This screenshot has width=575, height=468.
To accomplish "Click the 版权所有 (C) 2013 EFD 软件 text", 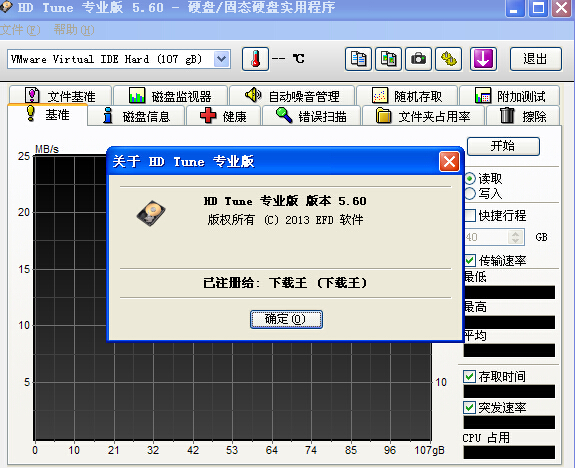I will (x=285, y=220).
